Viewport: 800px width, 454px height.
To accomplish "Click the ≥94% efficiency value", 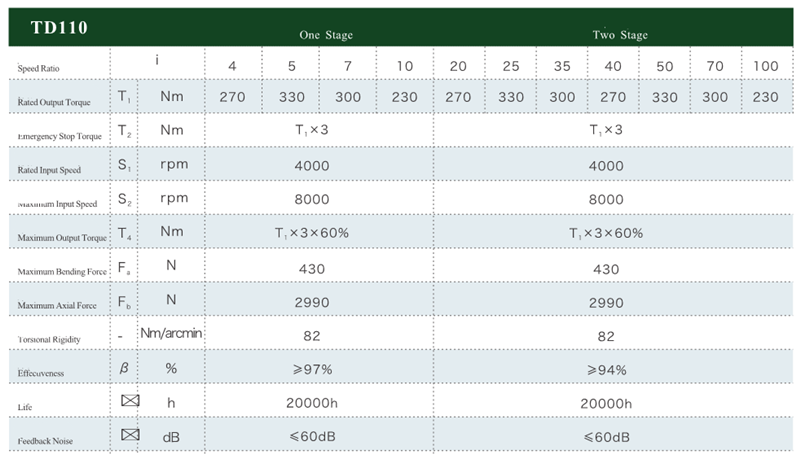I will tap(607, 369).
